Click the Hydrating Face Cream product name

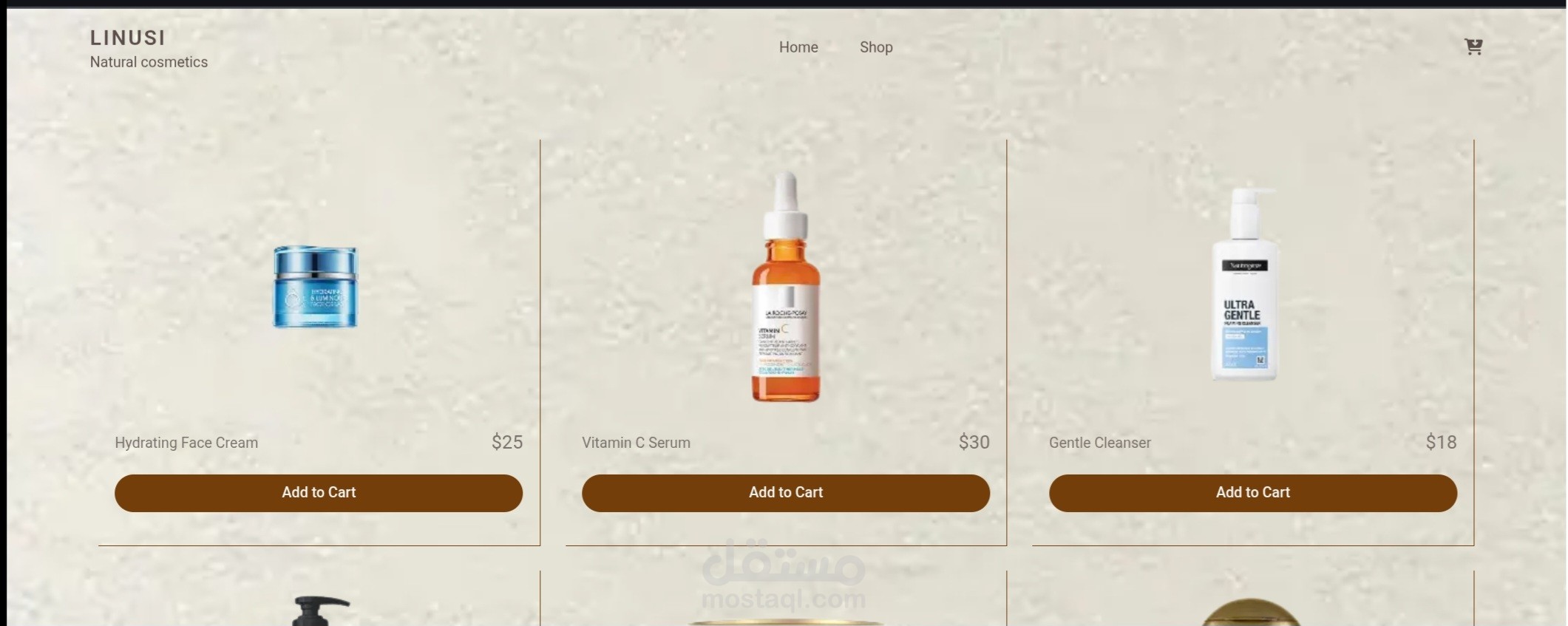[186, 443]
